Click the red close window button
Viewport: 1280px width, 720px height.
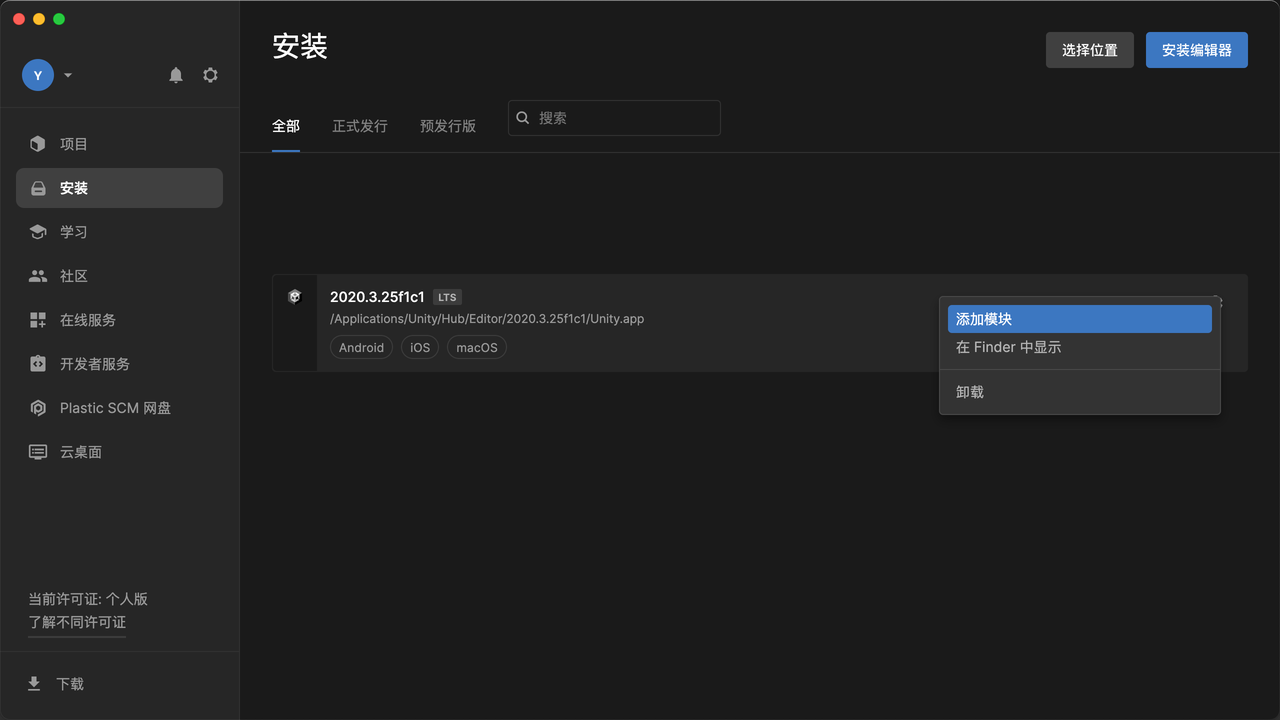(x=19, y=19)
